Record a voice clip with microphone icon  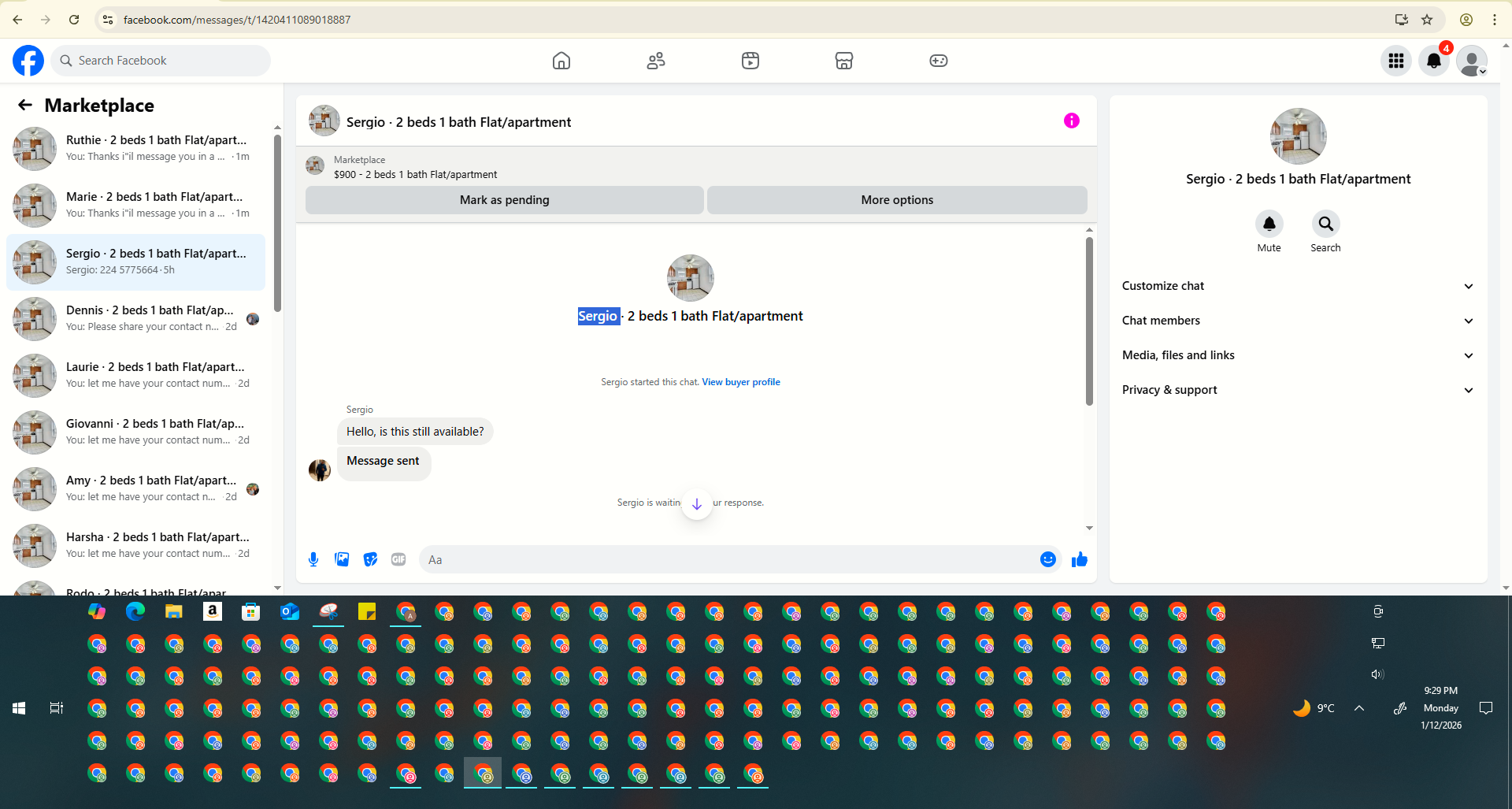(313, 559)
